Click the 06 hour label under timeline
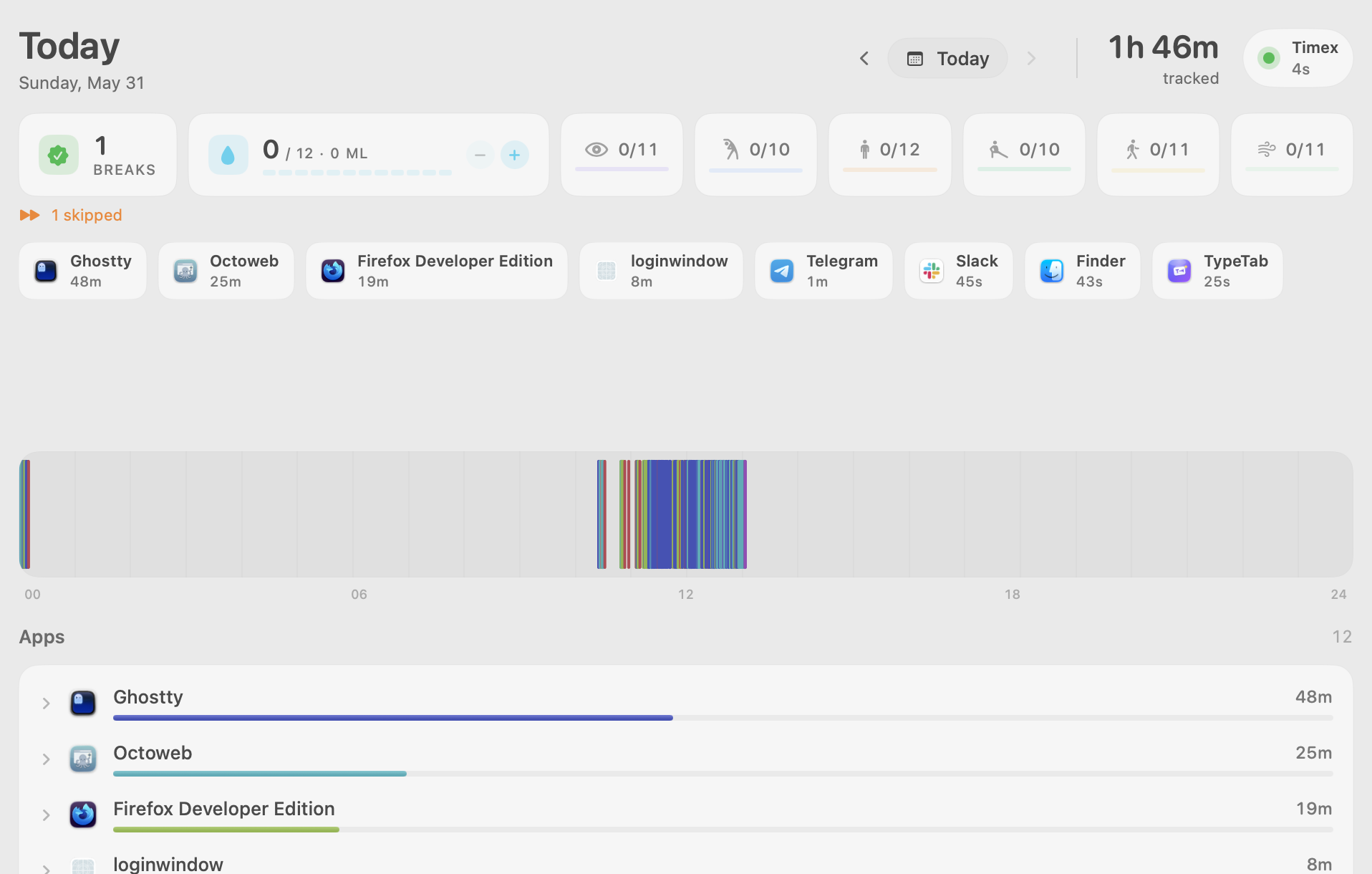 tap(359, 595)
